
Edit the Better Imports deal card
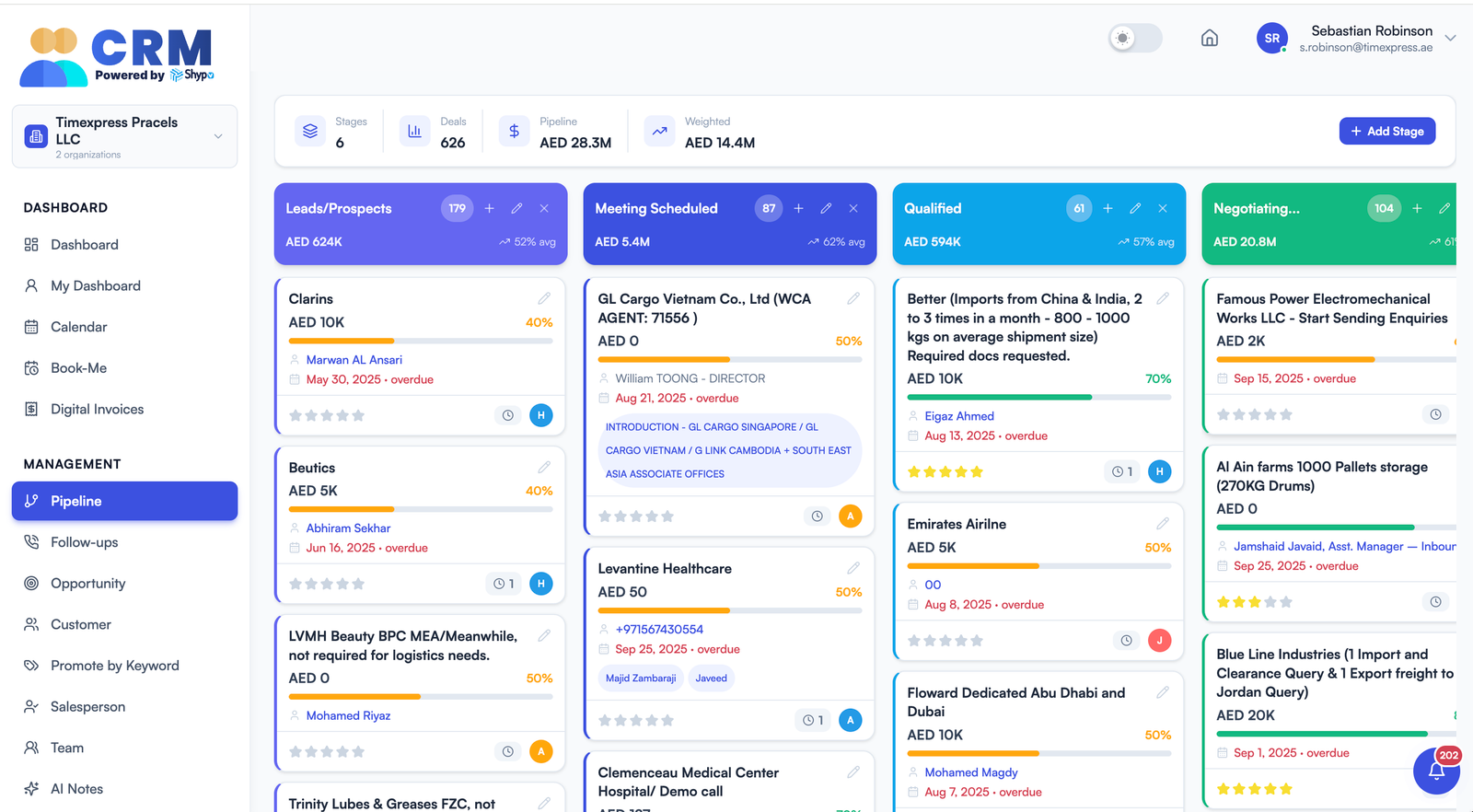(x=1164, y=298)
